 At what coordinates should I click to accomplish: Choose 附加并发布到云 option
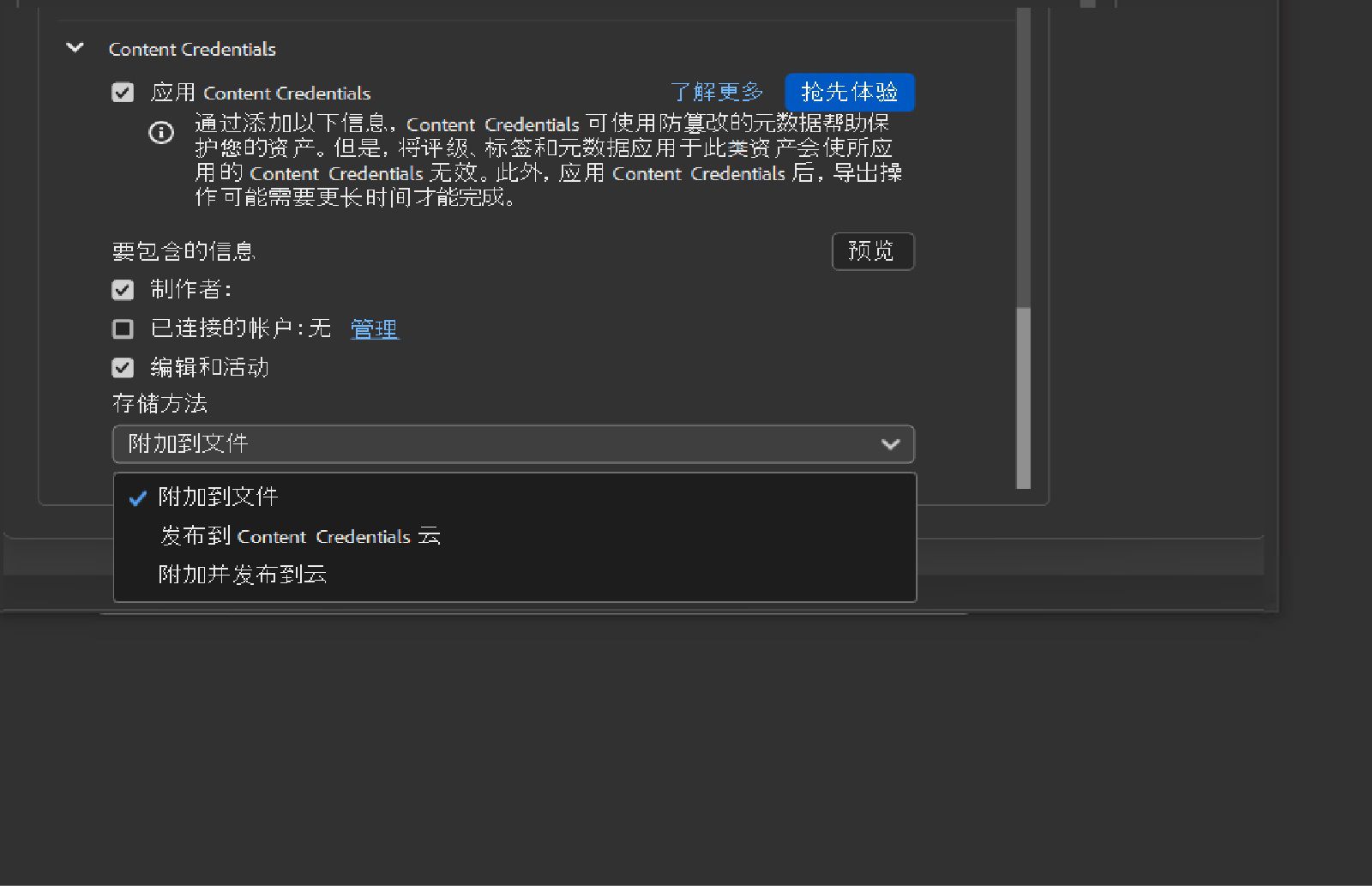click(514, 575)
